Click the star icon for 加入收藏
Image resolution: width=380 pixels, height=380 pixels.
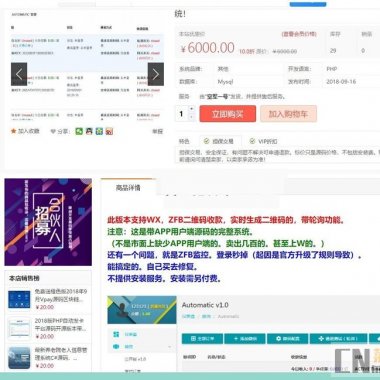(13, 131)
